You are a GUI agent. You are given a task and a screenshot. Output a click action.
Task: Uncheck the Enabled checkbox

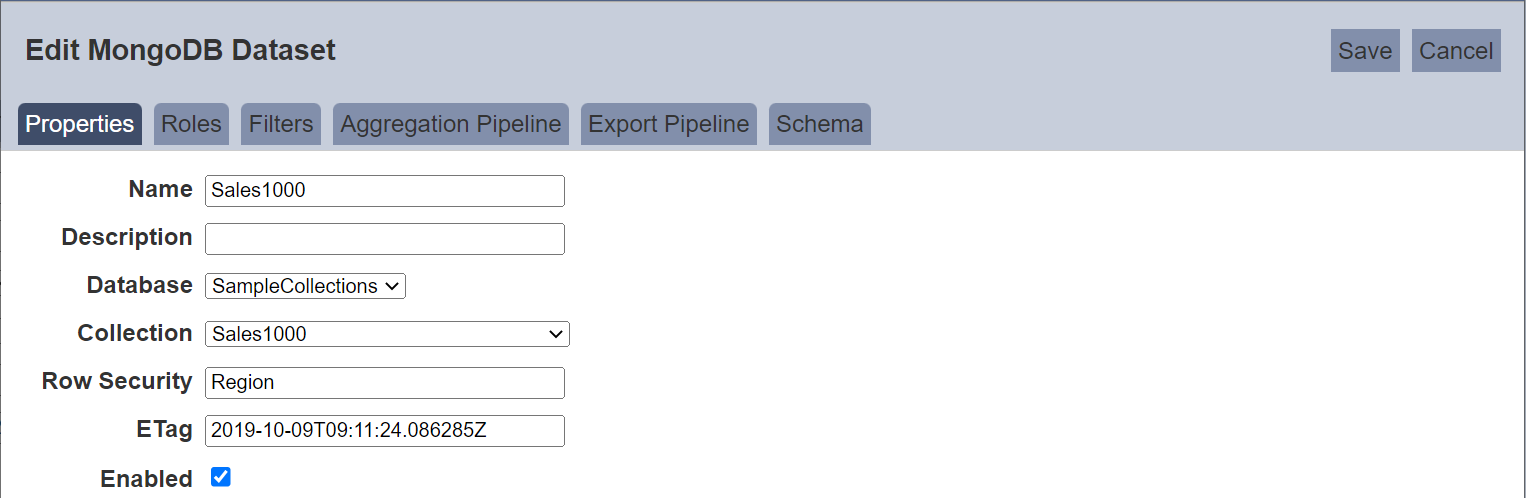pos(221,477)
